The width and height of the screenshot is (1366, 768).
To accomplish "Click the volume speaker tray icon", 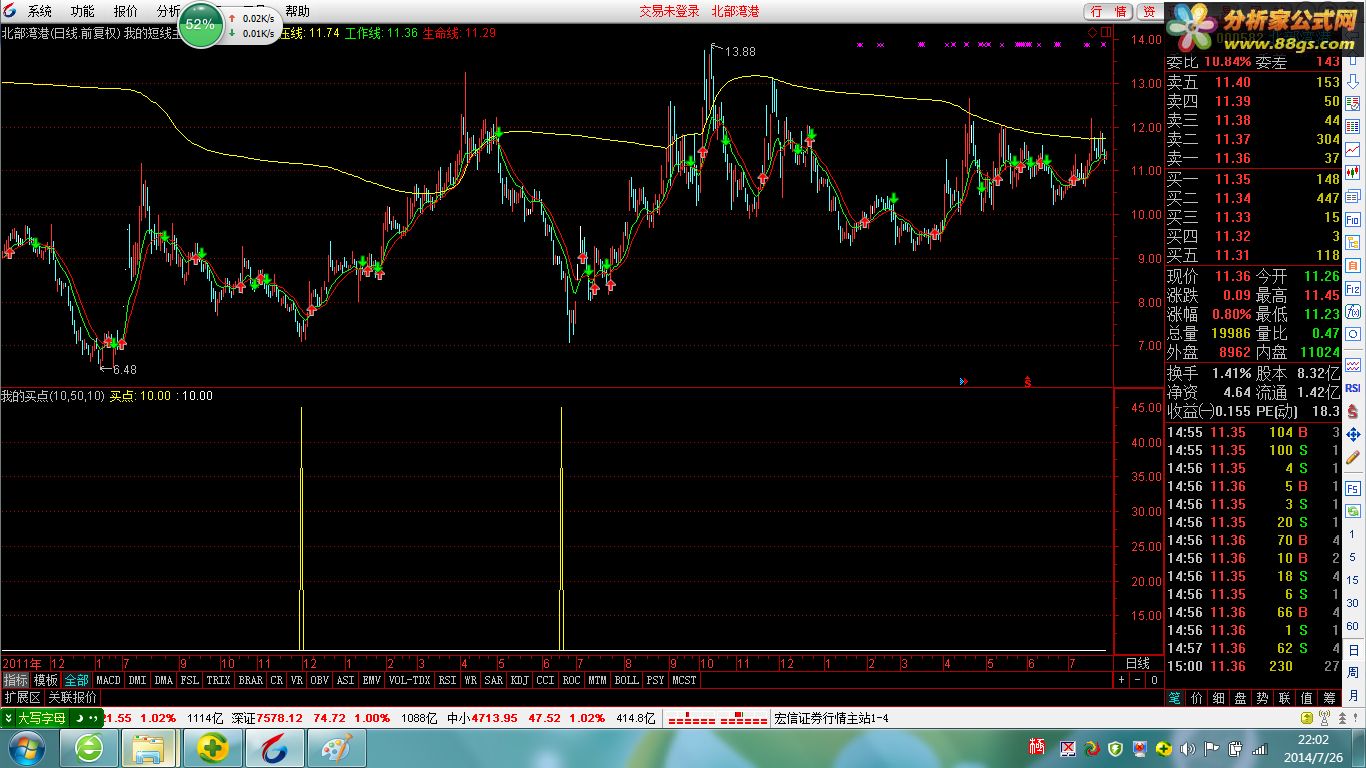I will pyautogui.click(x=1187, y=748).
